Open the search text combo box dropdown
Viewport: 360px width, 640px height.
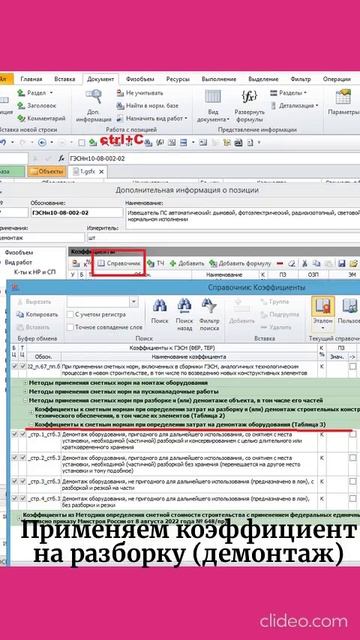[x=134, y=302]
